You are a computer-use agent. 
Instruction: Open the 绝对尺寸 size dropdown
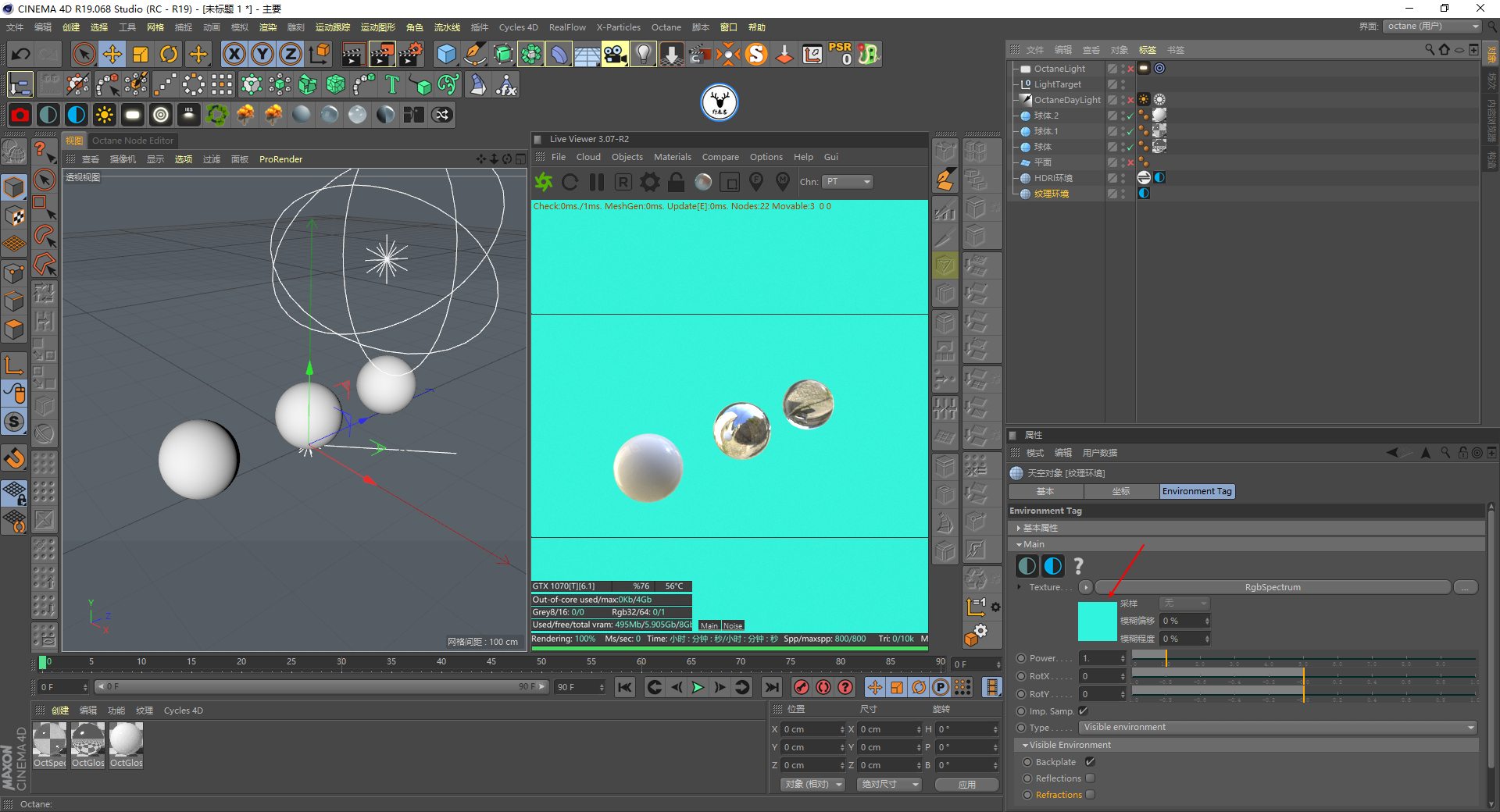click(x=889, y=784)
